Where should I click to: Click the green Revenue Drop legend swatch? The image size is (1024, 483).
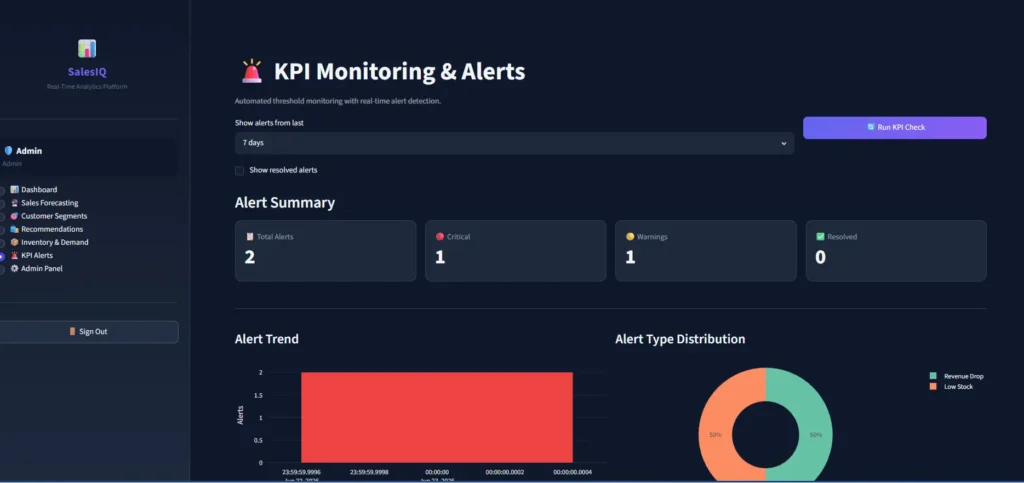933,377
